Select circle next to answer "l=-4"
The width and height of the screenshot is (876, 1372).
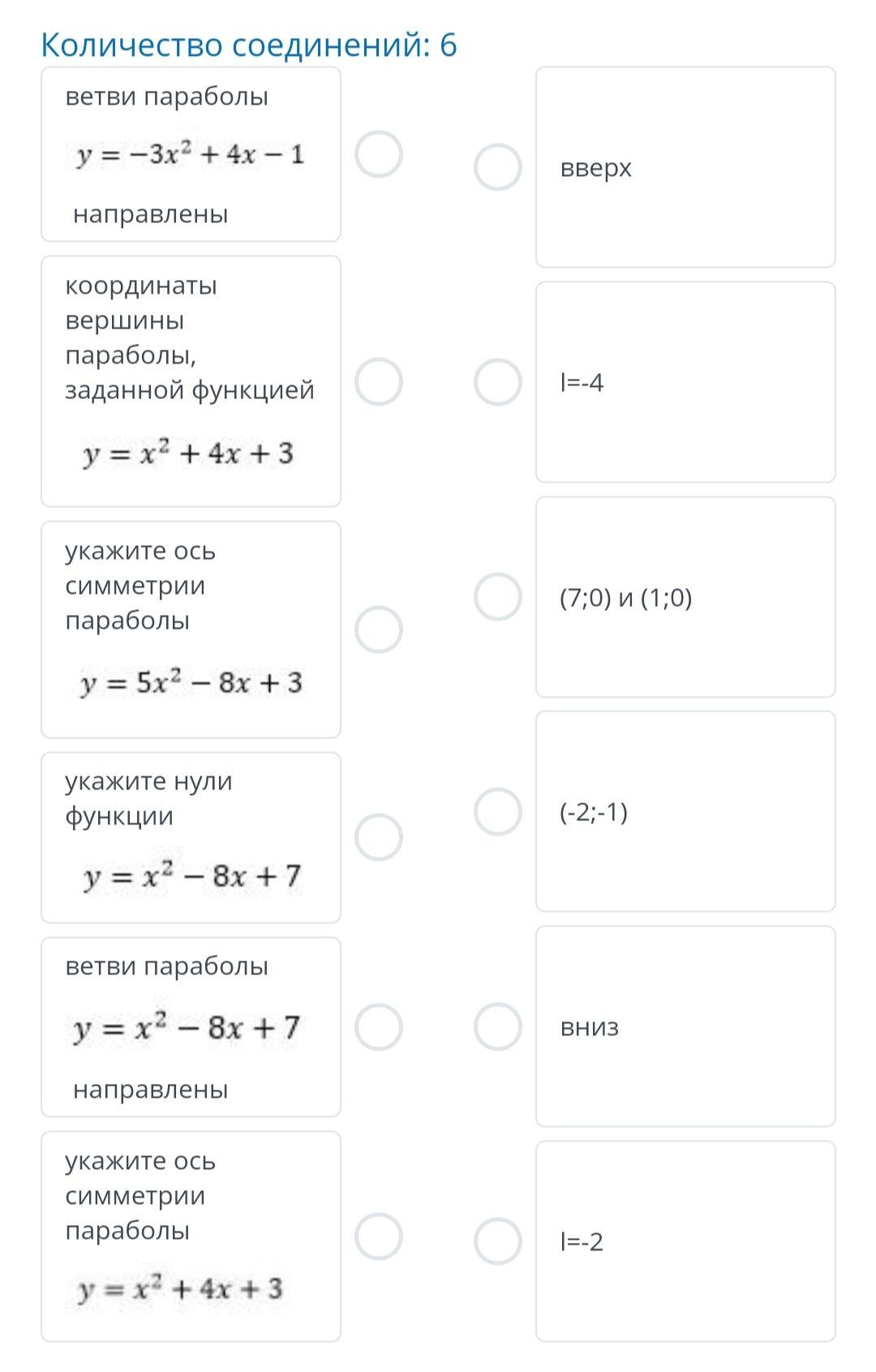click(x=497, y=382)
